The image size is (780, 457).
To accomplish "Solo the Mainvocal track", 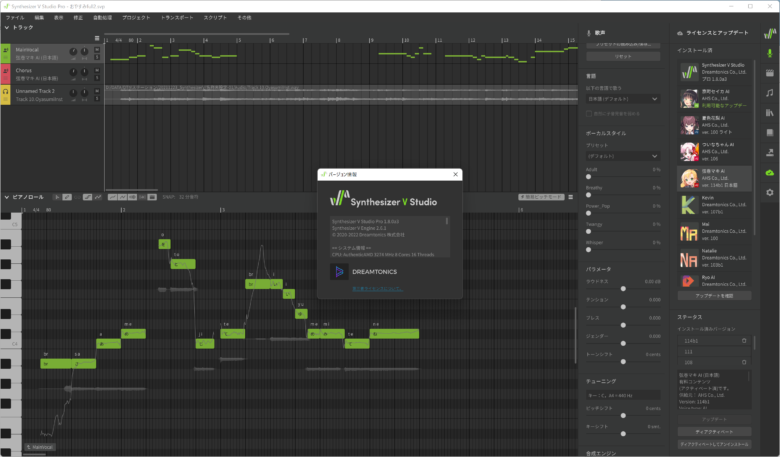I will [97, 57].
